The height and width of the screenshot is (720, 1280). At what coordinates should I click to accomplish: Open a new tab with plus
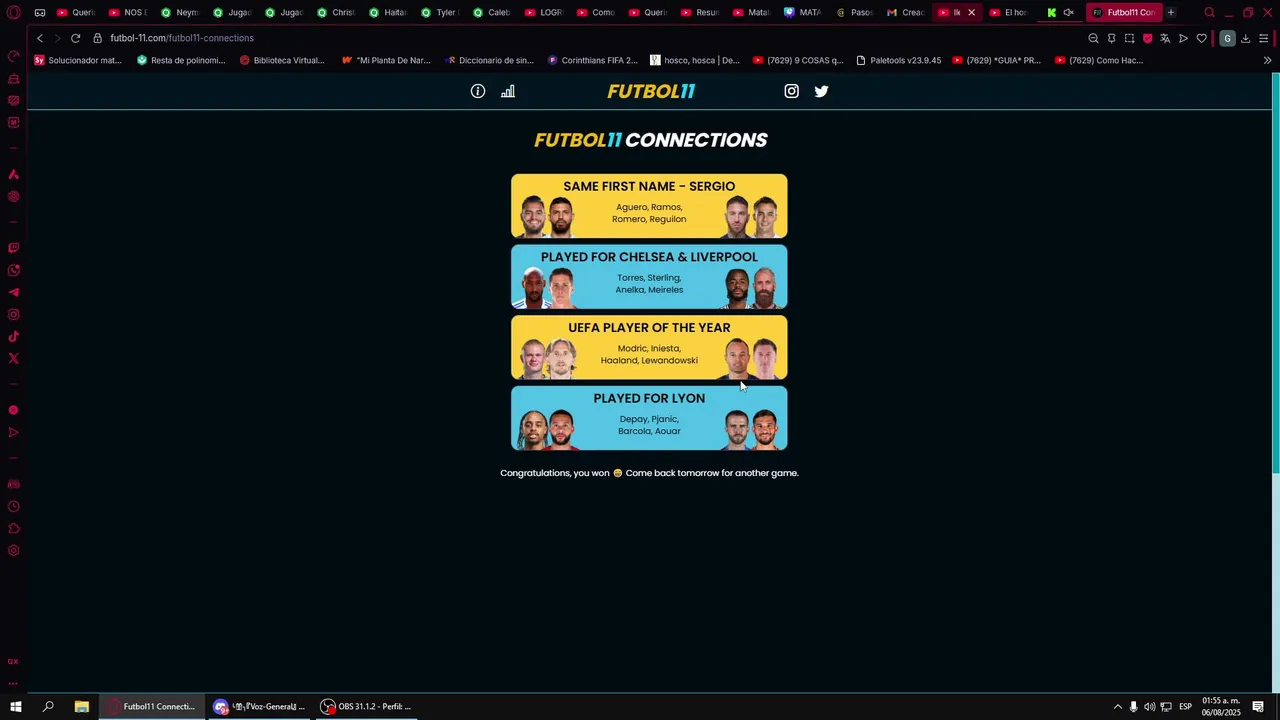coord(1171,13)
